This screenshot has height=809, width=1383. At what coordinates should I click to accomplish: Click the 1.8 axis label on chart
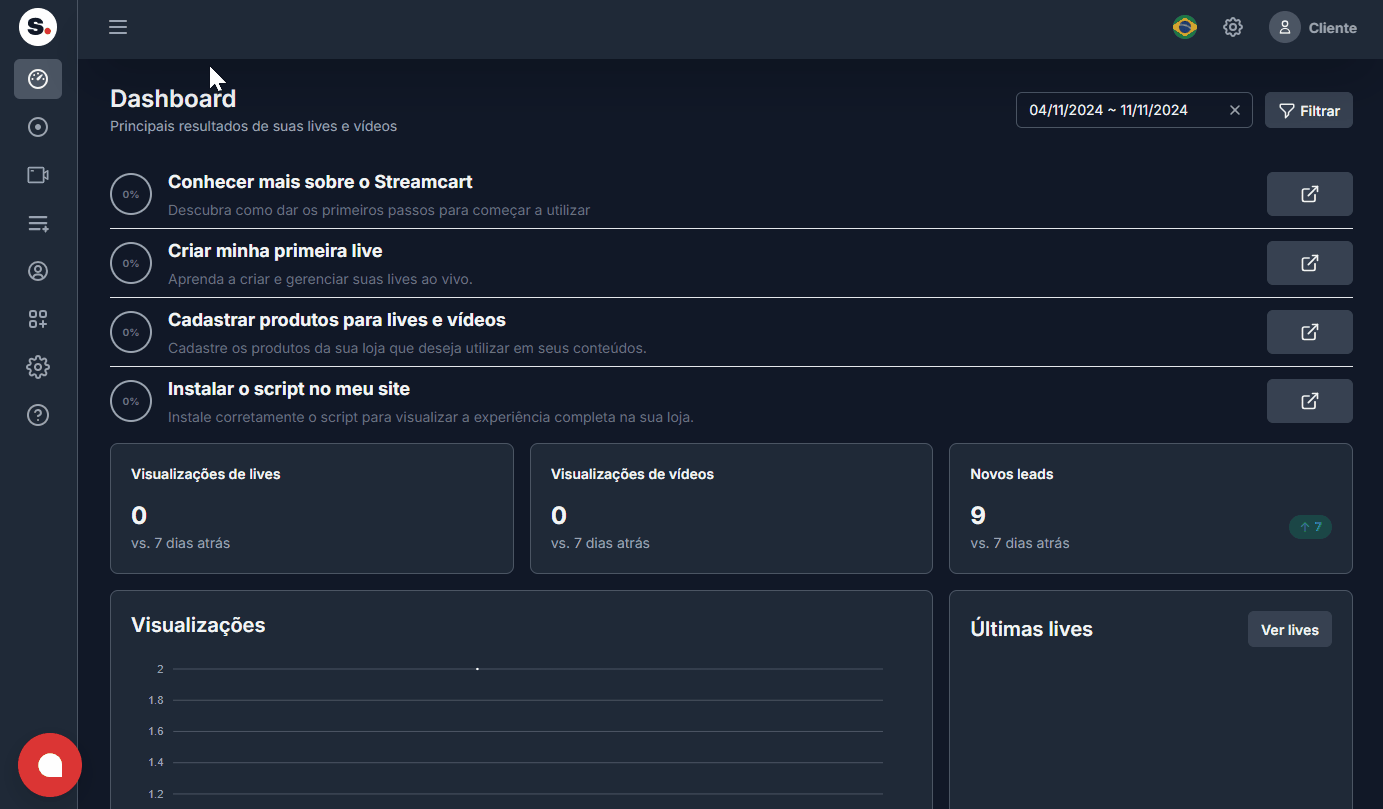click(x=155, y=700)
